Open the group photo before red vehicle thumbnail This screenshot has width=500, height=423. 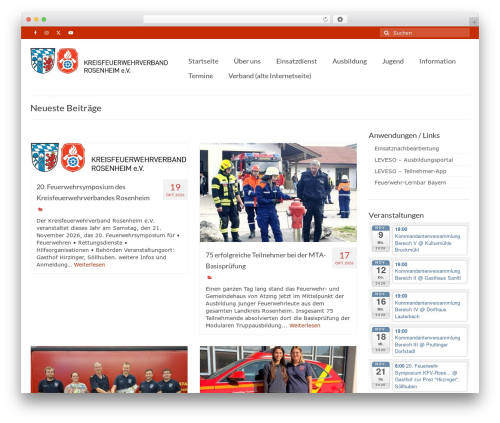click(109, 369)
